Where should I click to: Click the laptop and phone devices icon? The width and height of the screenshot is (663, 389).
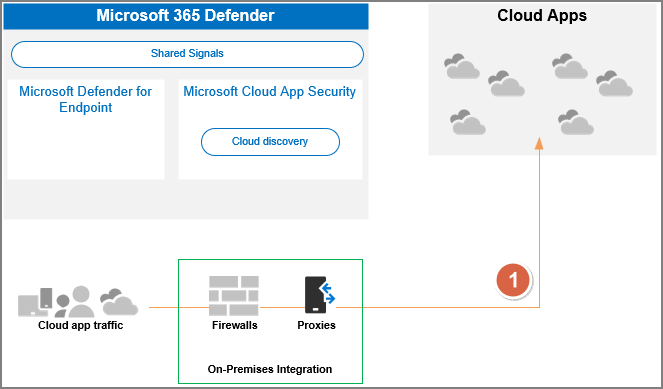35,302
